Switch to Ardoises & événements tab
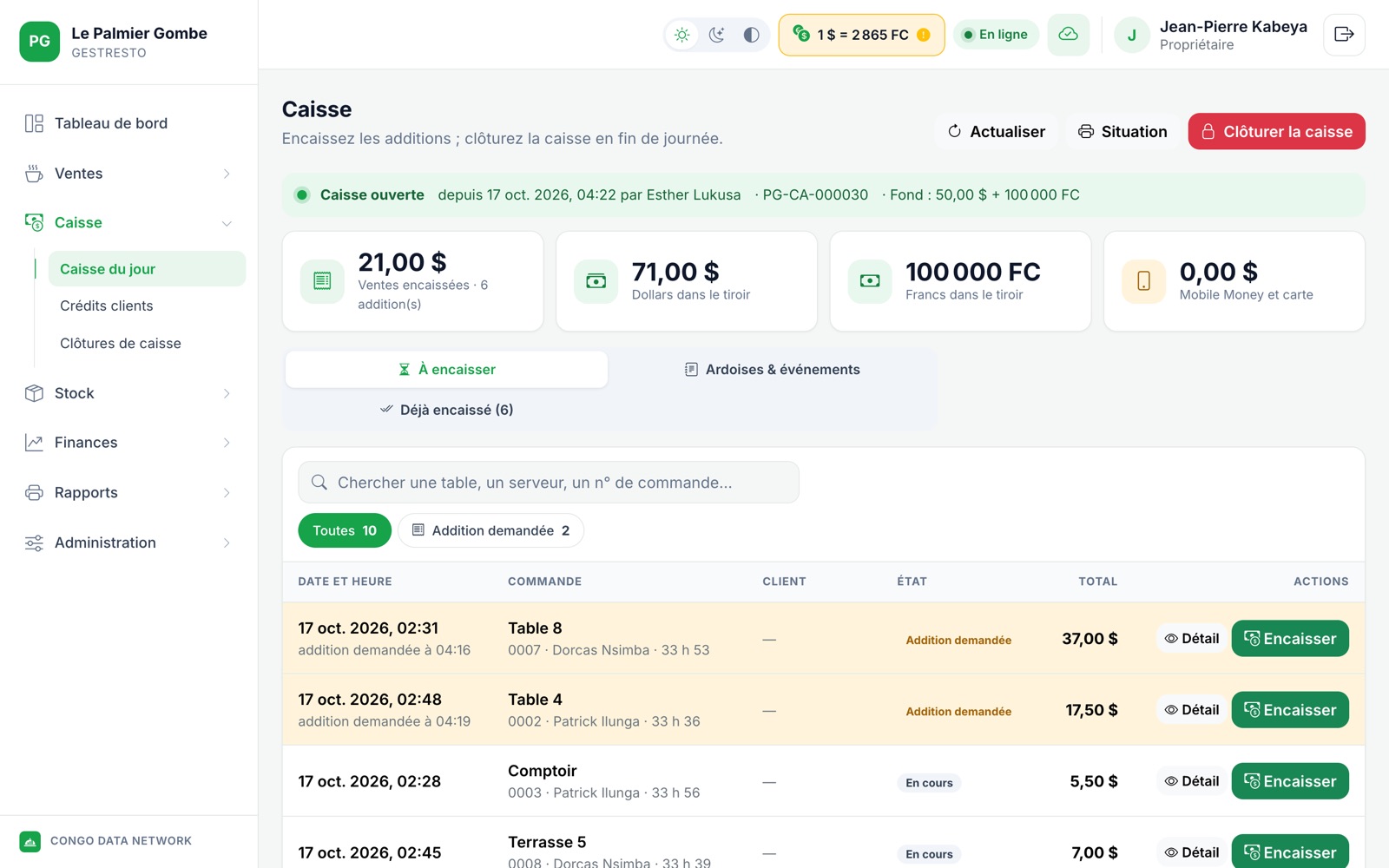Viewport: 1389px width, 868px height. [772, 369]
